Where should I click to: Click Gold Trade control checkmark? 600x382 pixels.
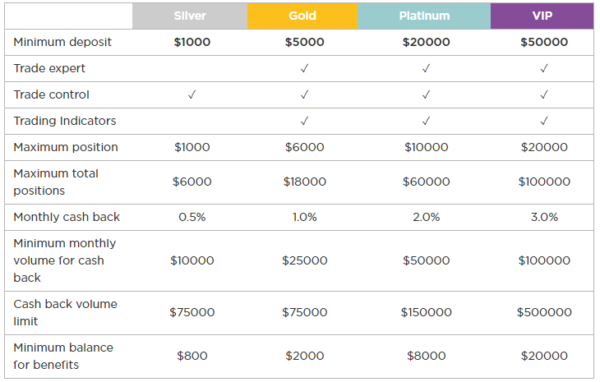(x=305, y=95)
